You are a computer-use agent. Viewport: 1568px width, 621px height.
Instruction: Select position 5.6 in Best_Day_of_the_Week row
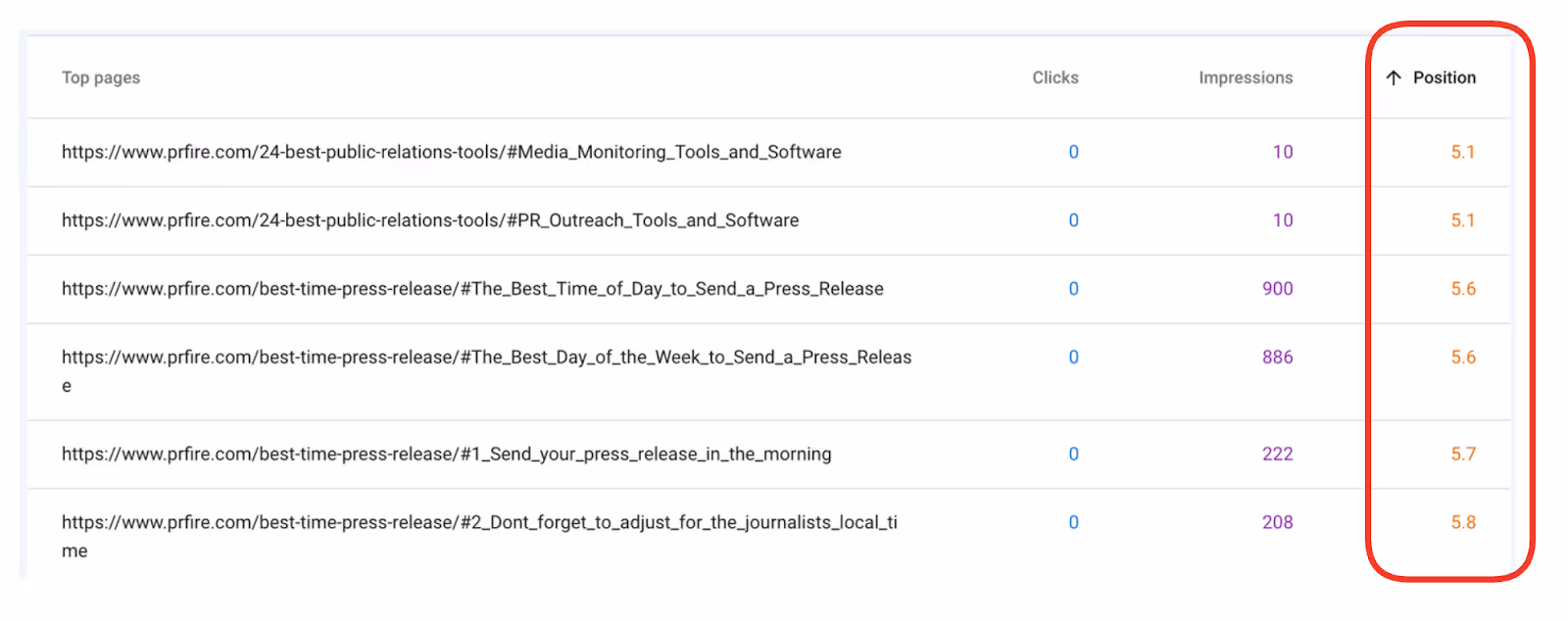pyautogui.click(x=1463, y=358)
